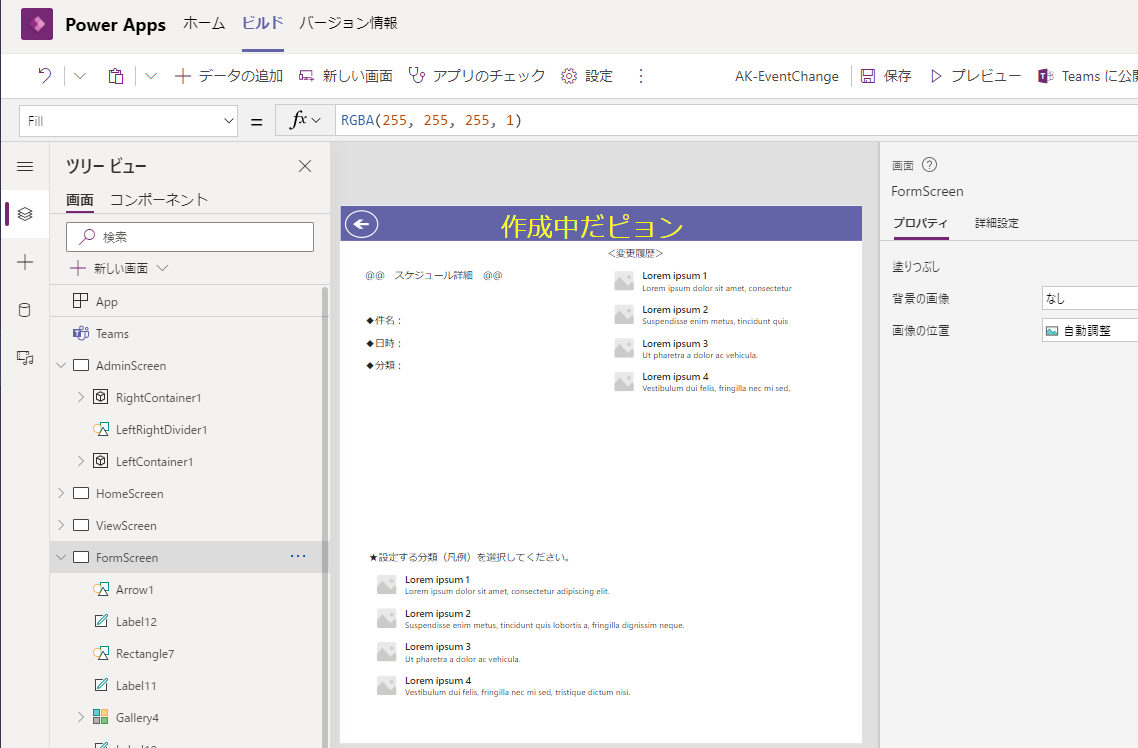Collapse navigation with the hamburger icon

pyautogui.click(x=25, y=166)
